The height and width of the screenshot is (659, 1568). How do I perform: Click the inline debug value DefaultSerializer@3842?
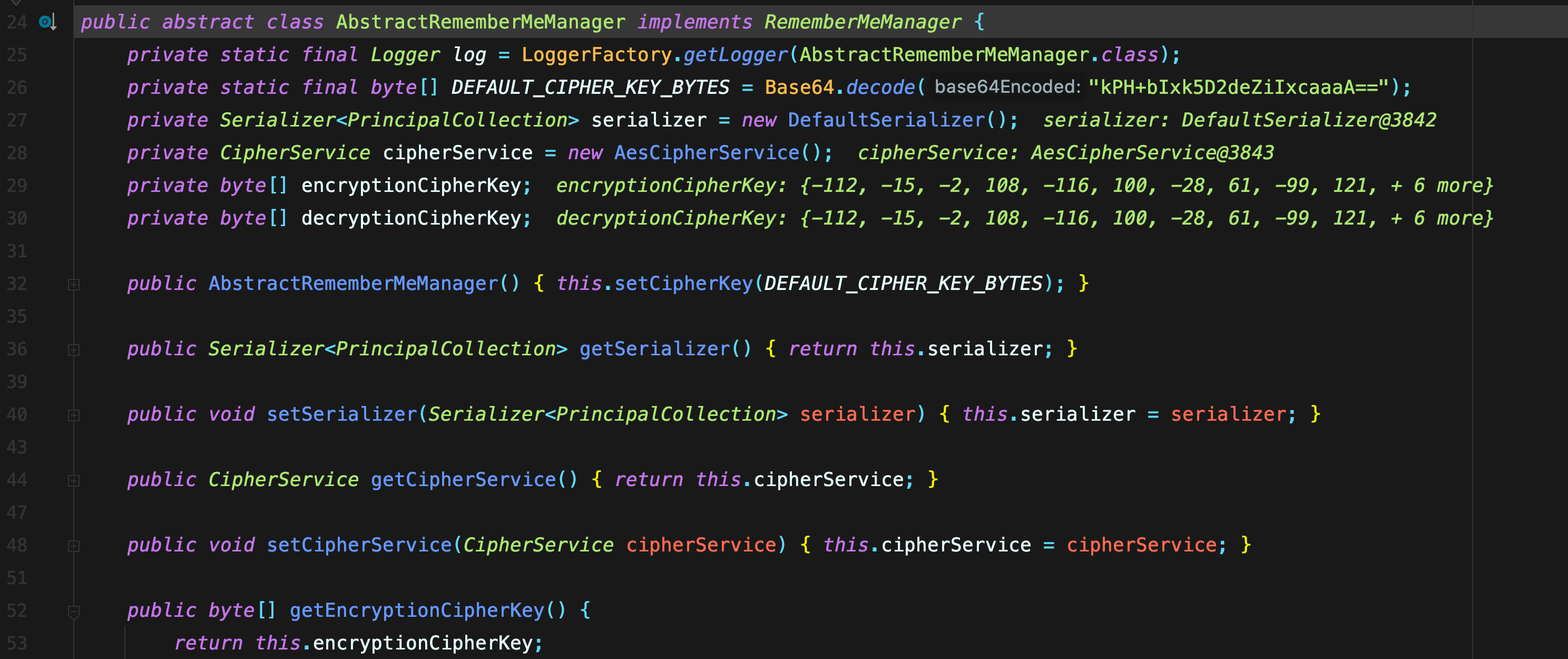pyautogui.click(x=1308, y=120)
